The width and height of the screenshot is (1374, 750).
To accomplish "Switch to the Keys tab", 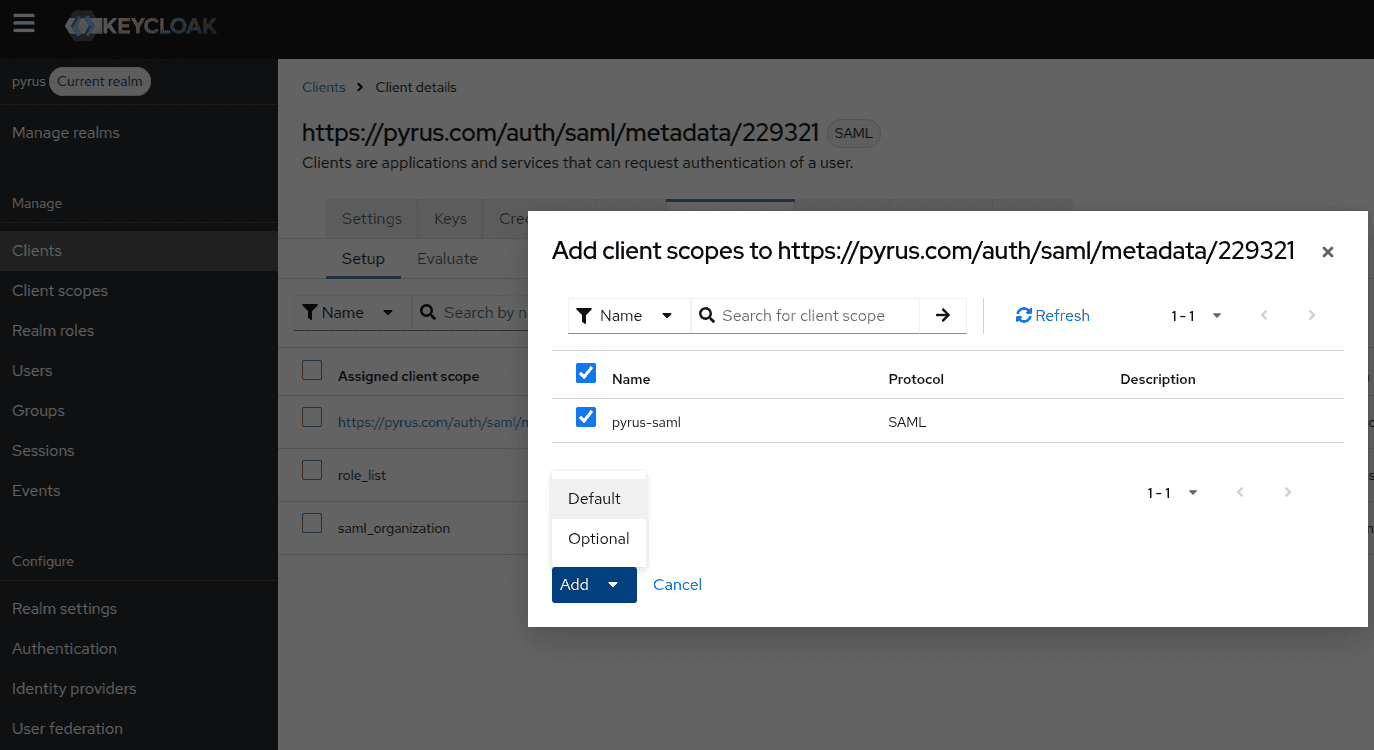I will (x=450, y=218).
